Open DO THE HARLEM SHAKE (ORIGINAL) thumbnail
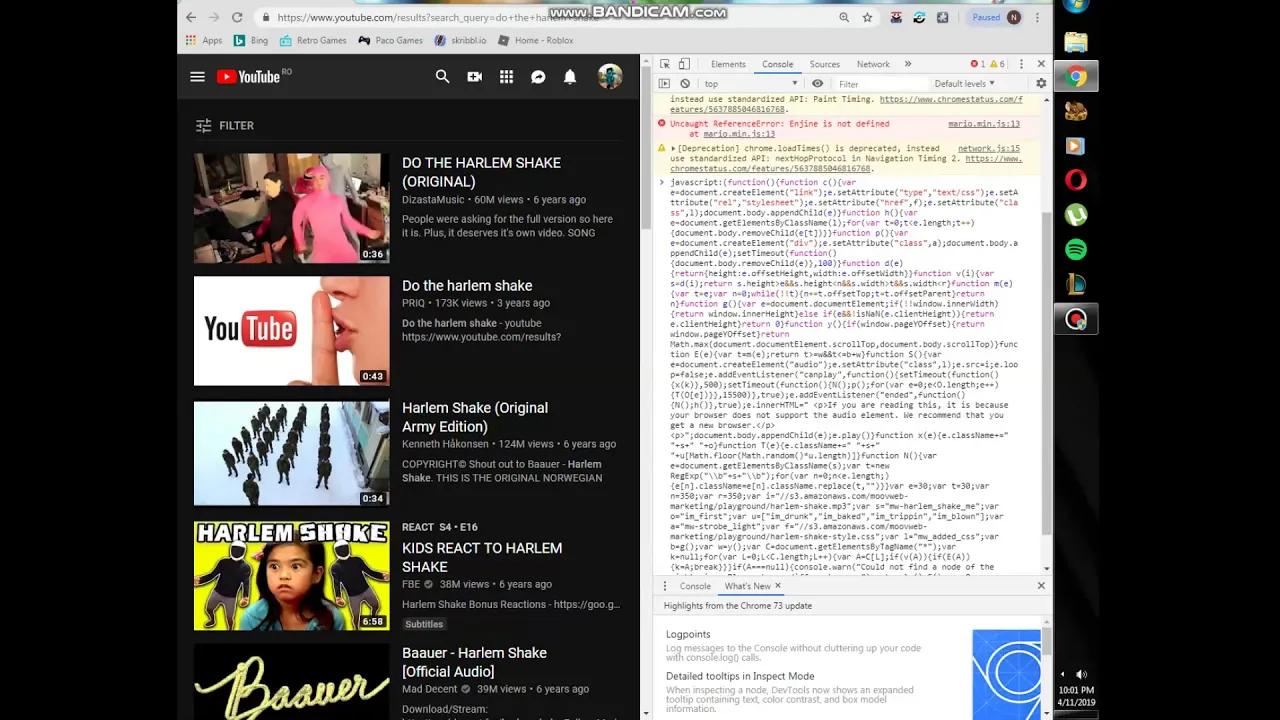This screenshot has width=1280, height=720. coord(291,208)
